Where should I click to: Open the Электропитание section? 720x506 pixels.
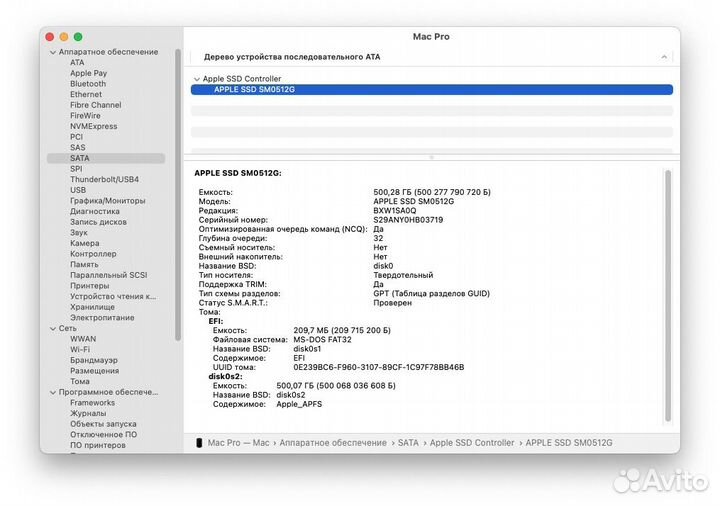(102, 317)
